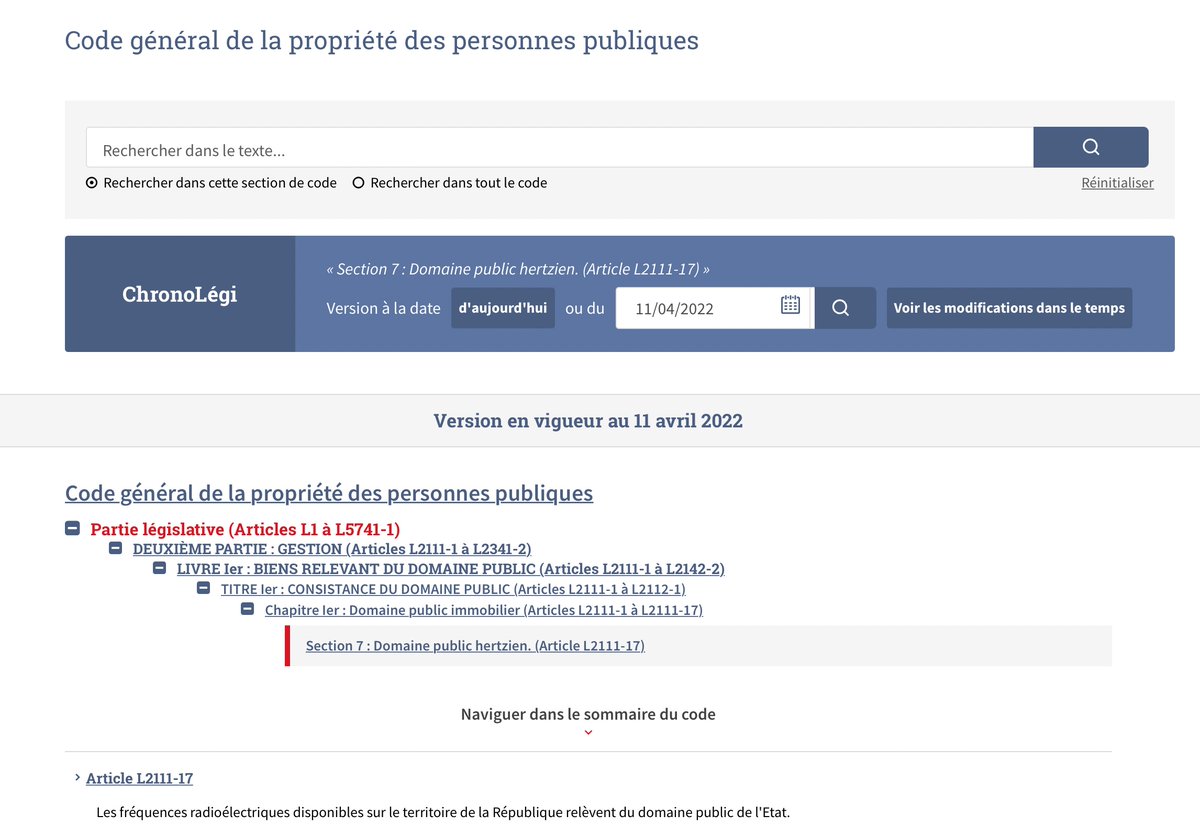
Task: Open 'TITRE Ier : CONSISTANCE DU DOMAINE PUBLIC'
Action: pos(453,589)
